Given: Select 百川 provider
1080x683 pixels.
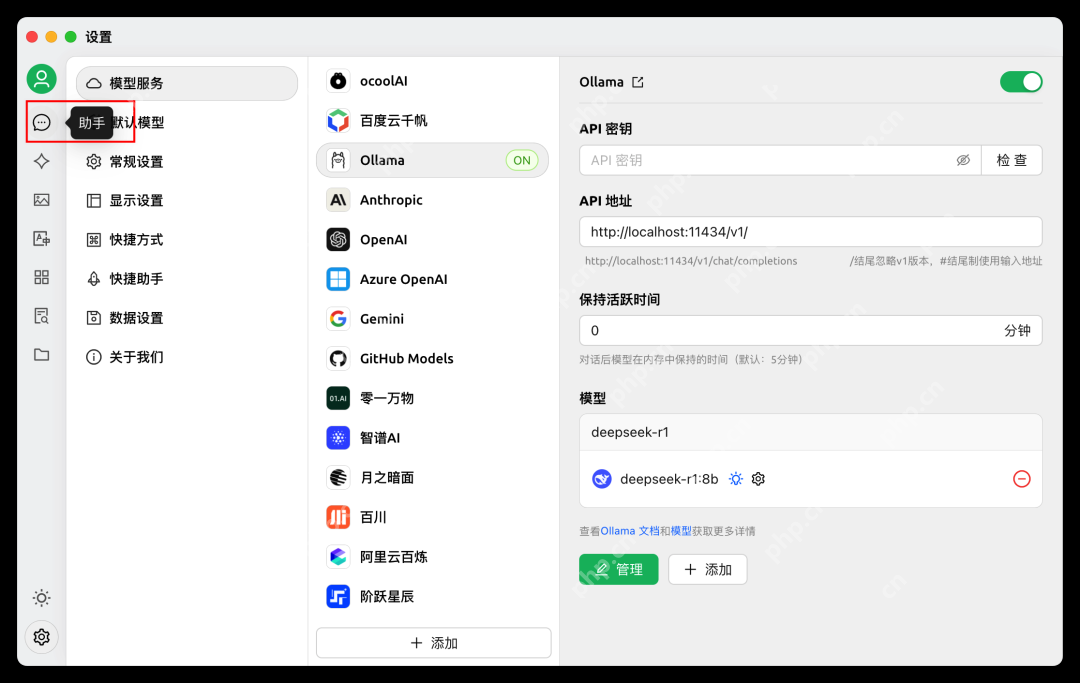Looking at the screenshot, I should (433, 517).
